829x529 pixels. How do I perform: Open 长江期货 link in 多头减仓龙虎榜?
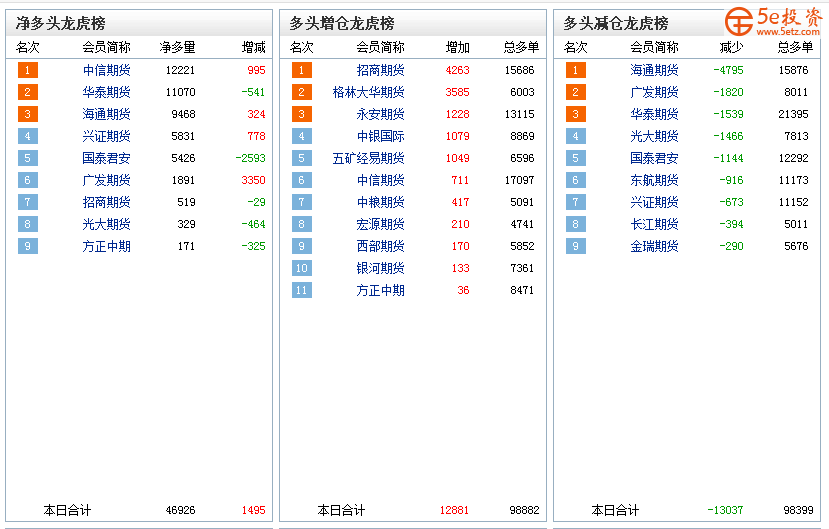coord(655,224)
